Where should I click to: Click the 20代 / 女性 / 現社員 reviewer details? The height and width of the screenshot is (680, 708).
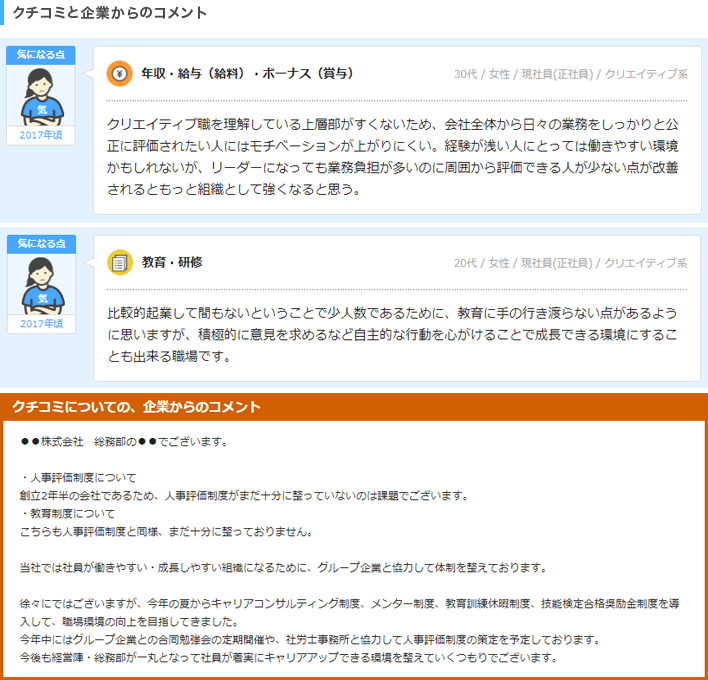570,263
